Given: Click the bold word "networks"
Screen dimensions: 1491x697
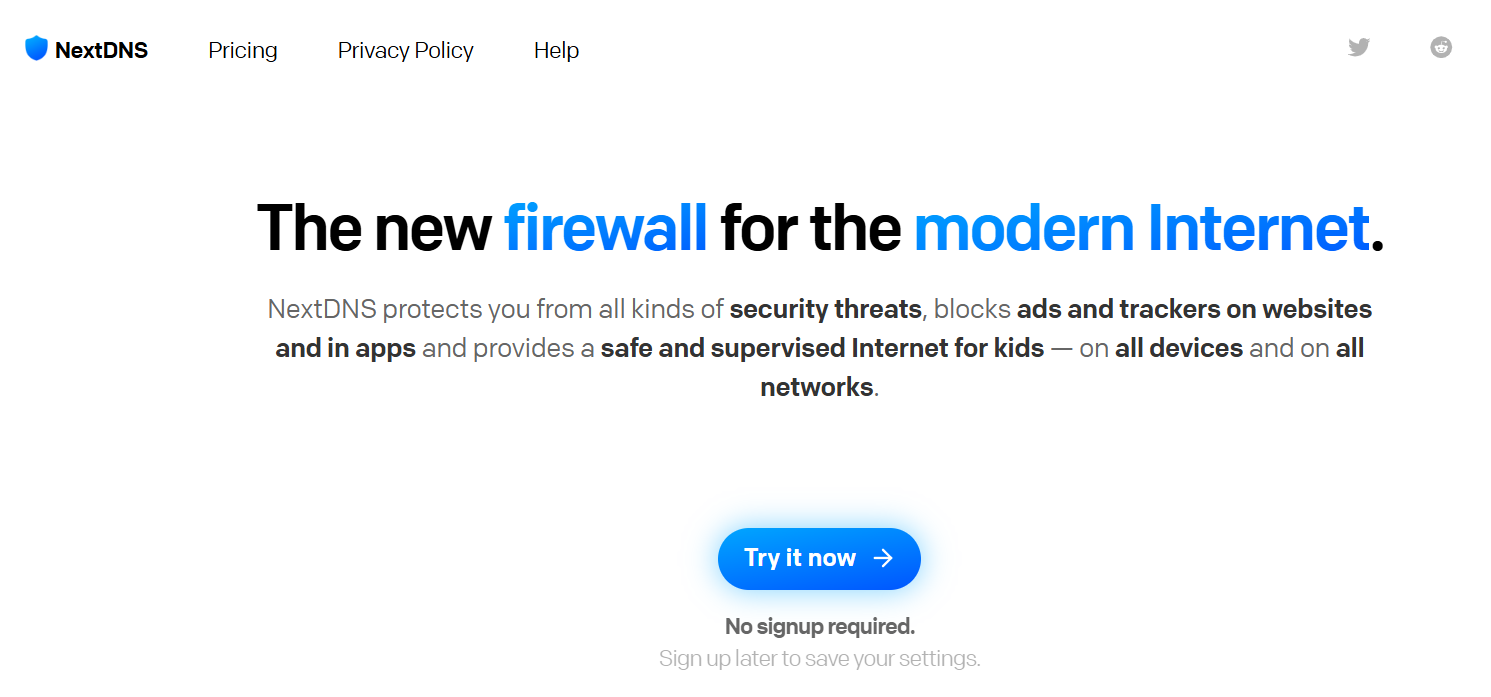Looking at the screenshot, I should click(817, 387).
